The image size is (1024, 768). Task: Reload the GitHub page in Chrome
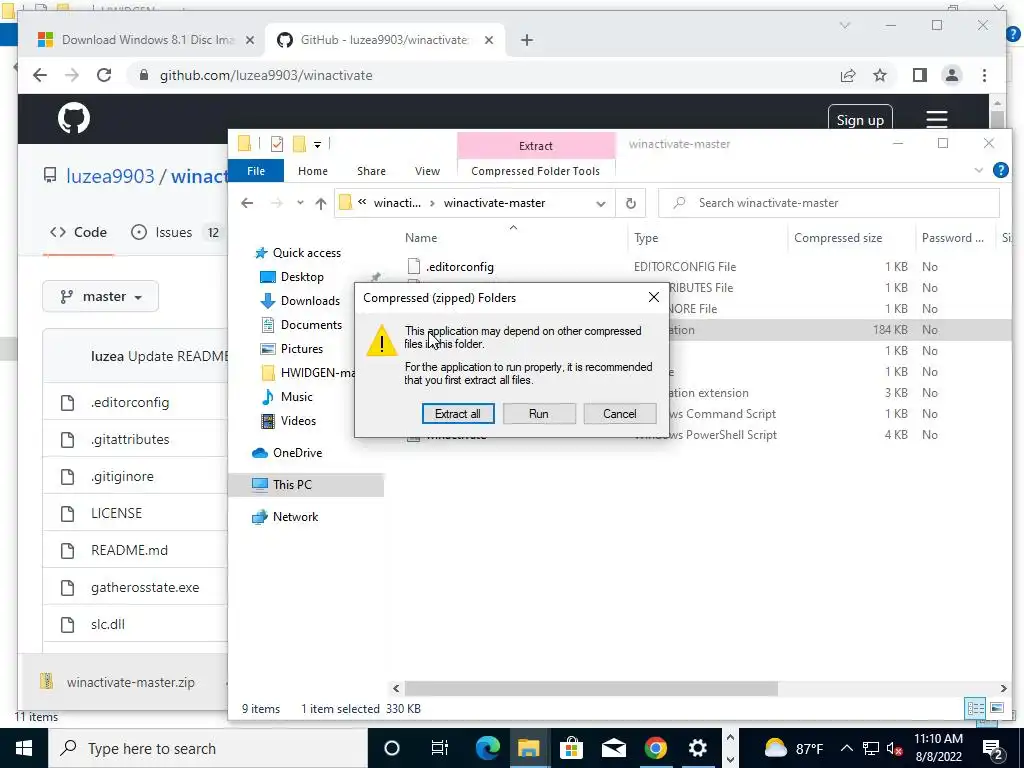(x=104, y=75)
